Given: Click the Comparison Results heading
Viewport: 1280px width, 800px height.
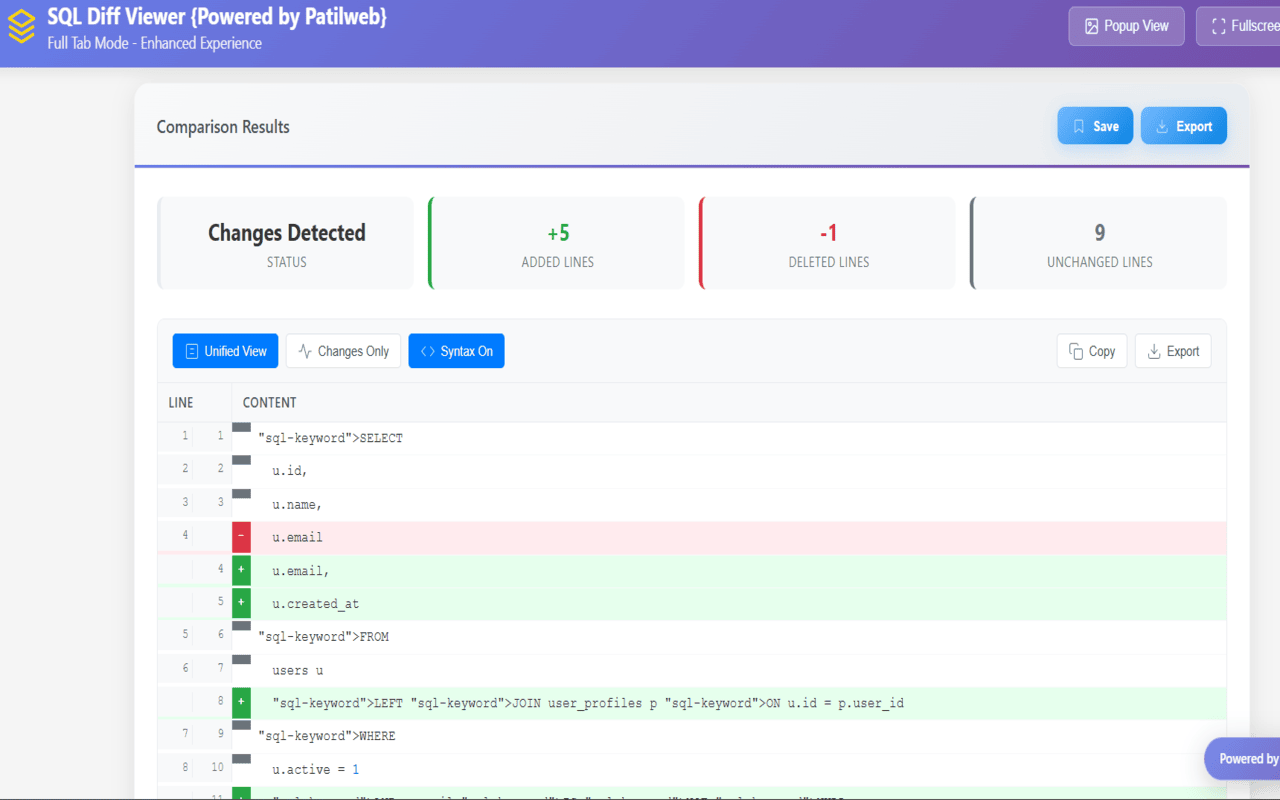Looking at the screenshot, I should coord(223,127).
